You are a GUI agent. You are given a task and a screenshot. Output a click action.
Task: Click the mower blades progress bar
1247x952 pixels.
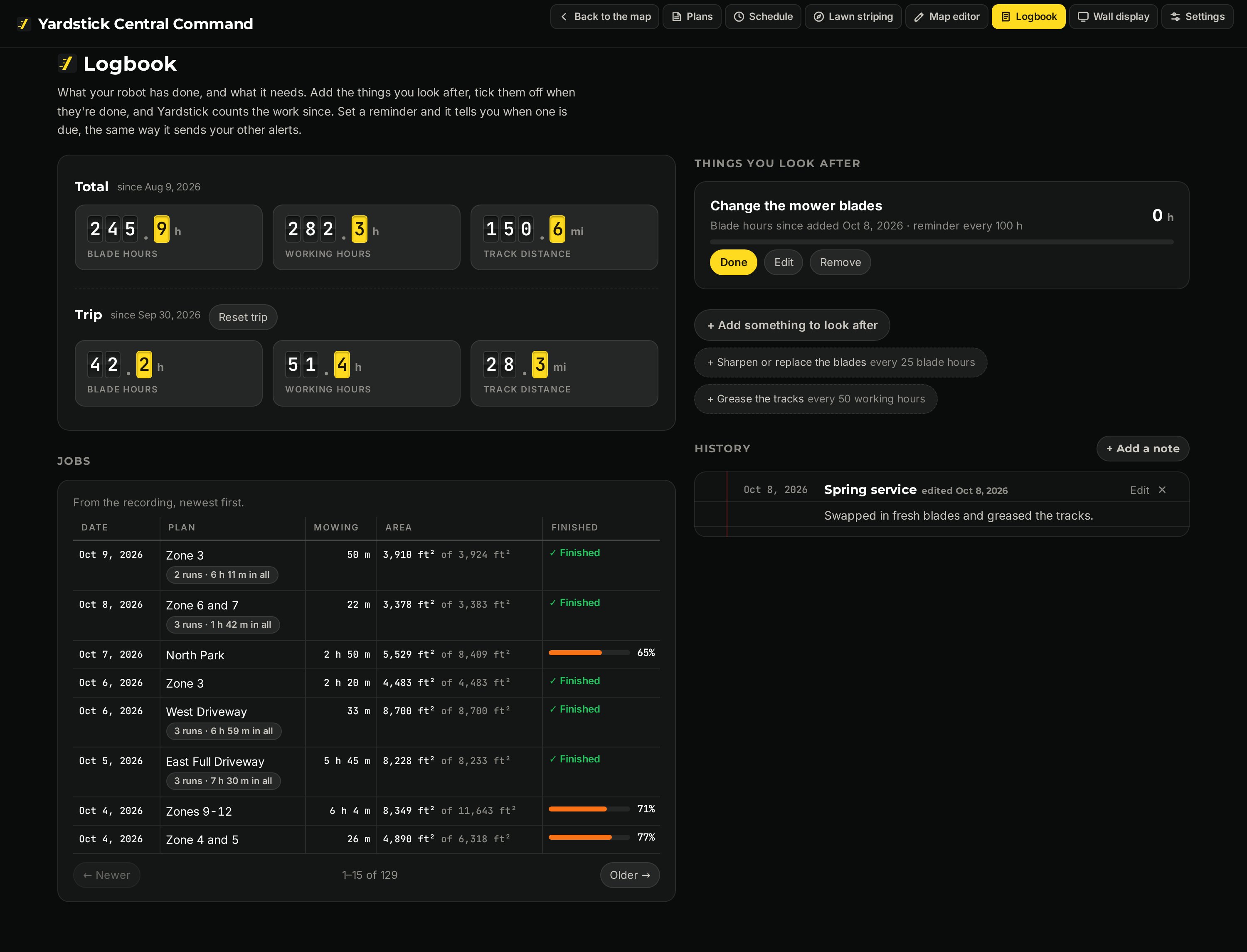(x=941, y=242)
